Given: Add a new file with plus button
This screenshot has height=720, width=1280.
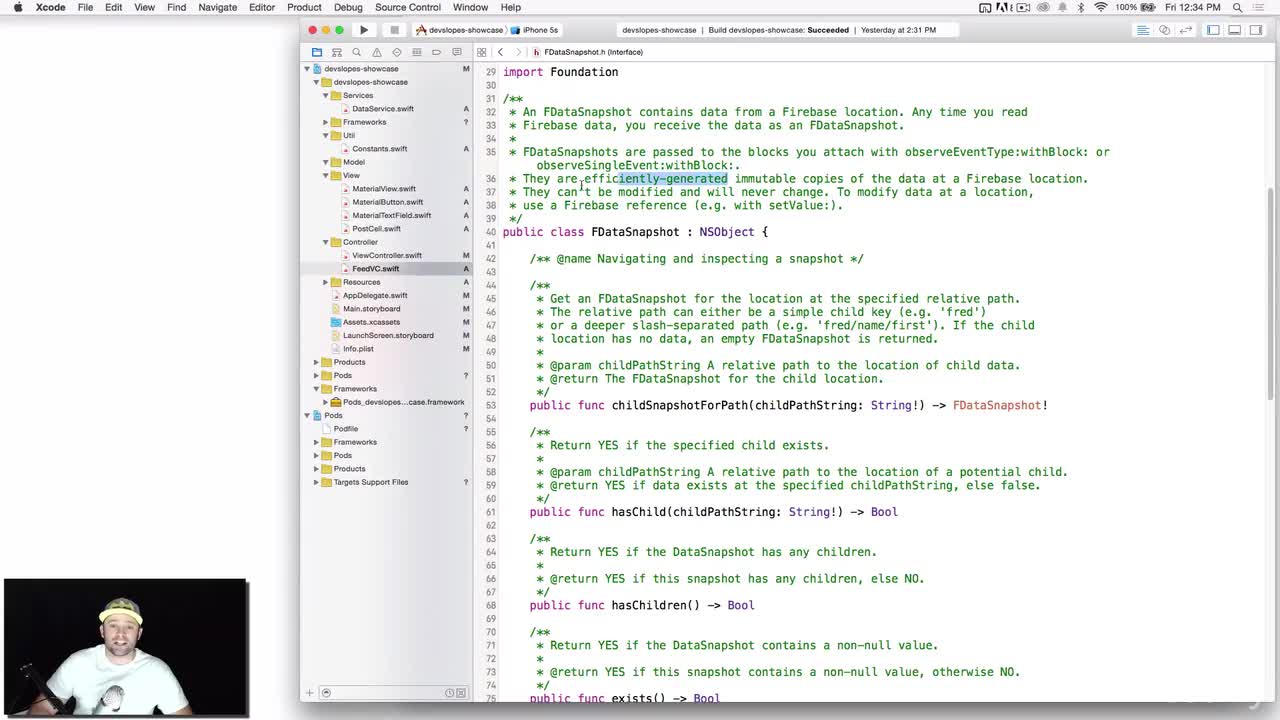Looking at the screenshot, I should (x=310, y=693).
